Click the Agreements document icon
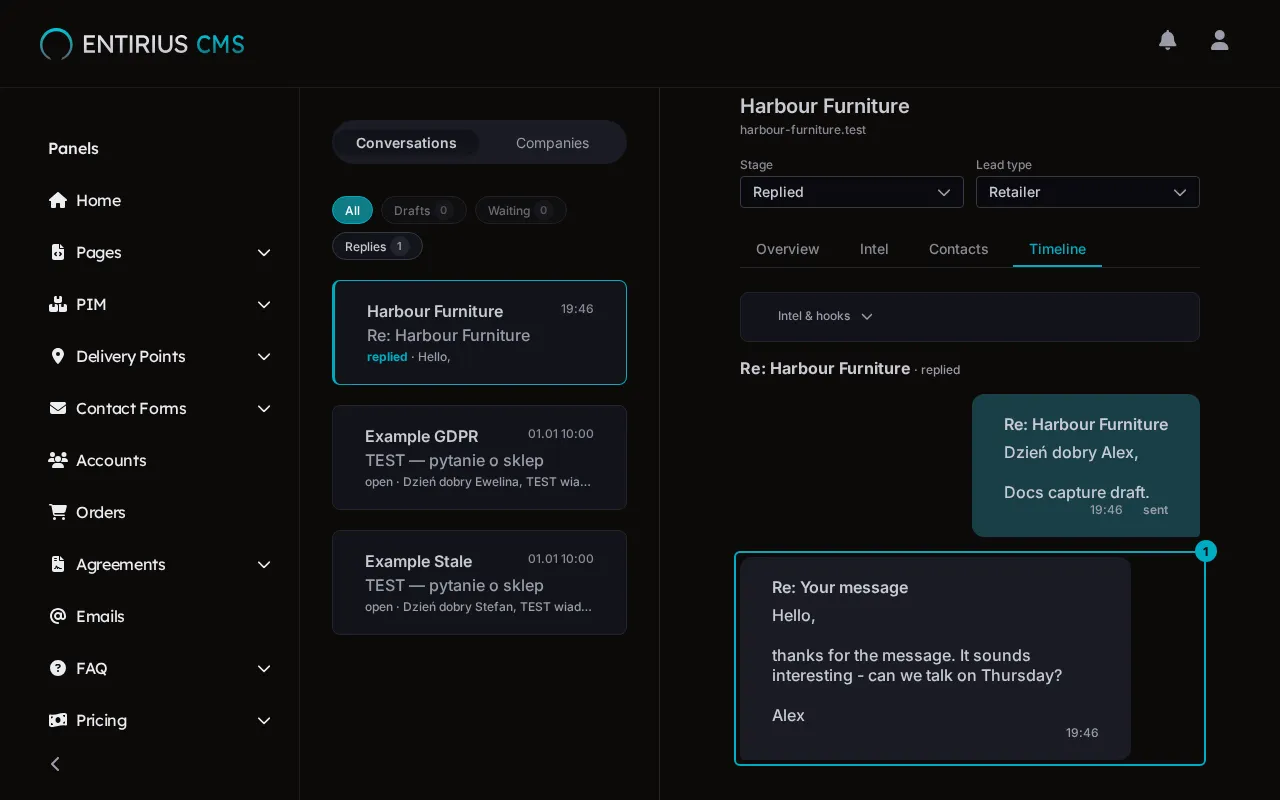 (x=58, y=564)
